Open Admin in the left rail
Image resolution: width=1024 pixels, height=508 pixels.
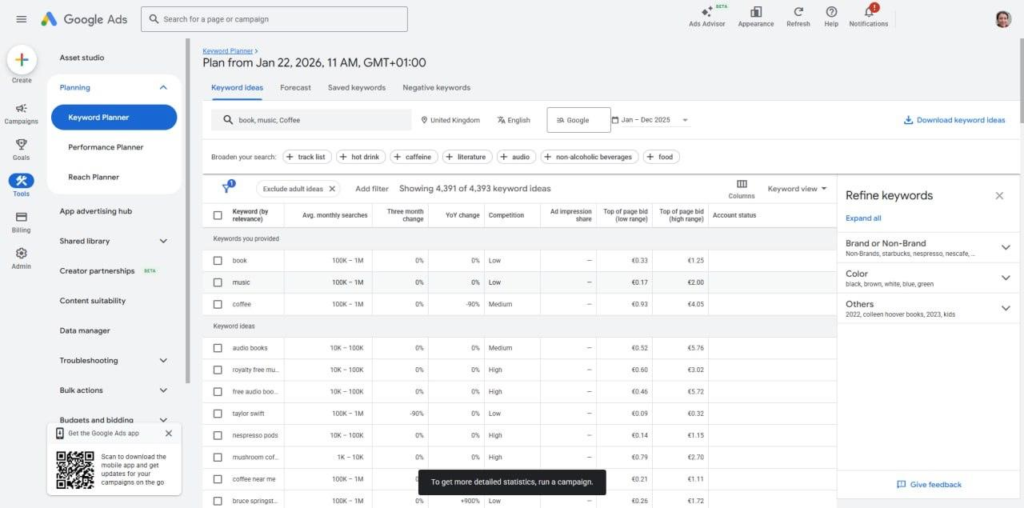(x=22, y=257)
